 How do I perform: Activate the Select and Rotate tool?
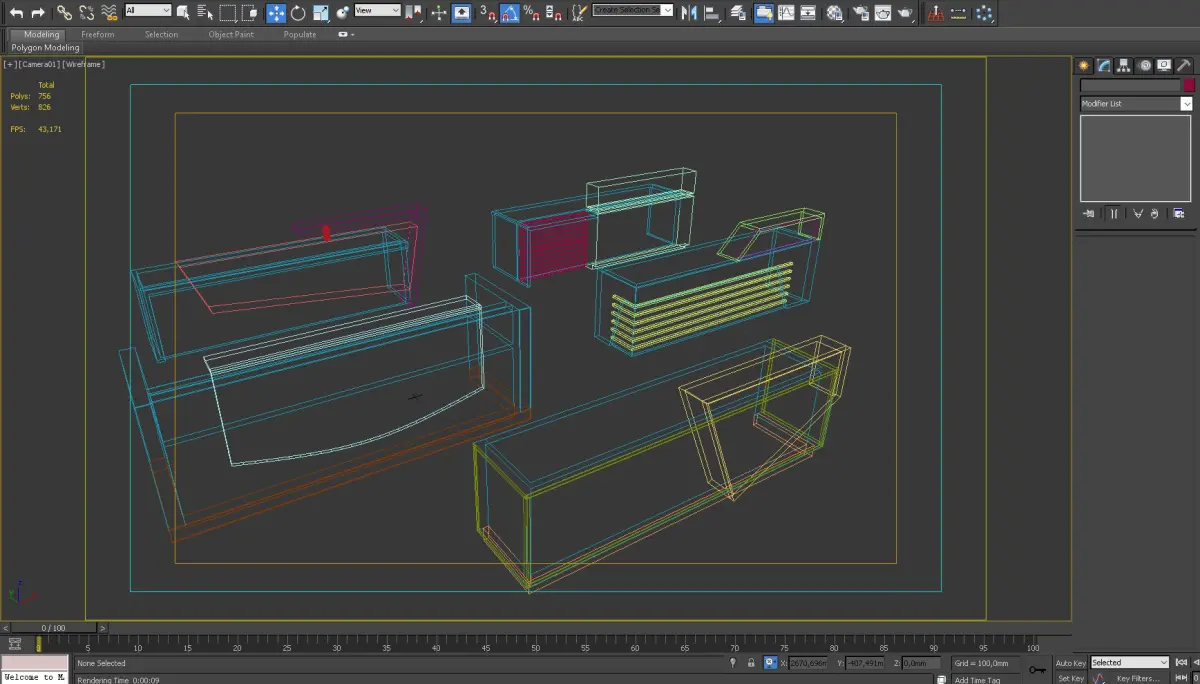[298, 13]
